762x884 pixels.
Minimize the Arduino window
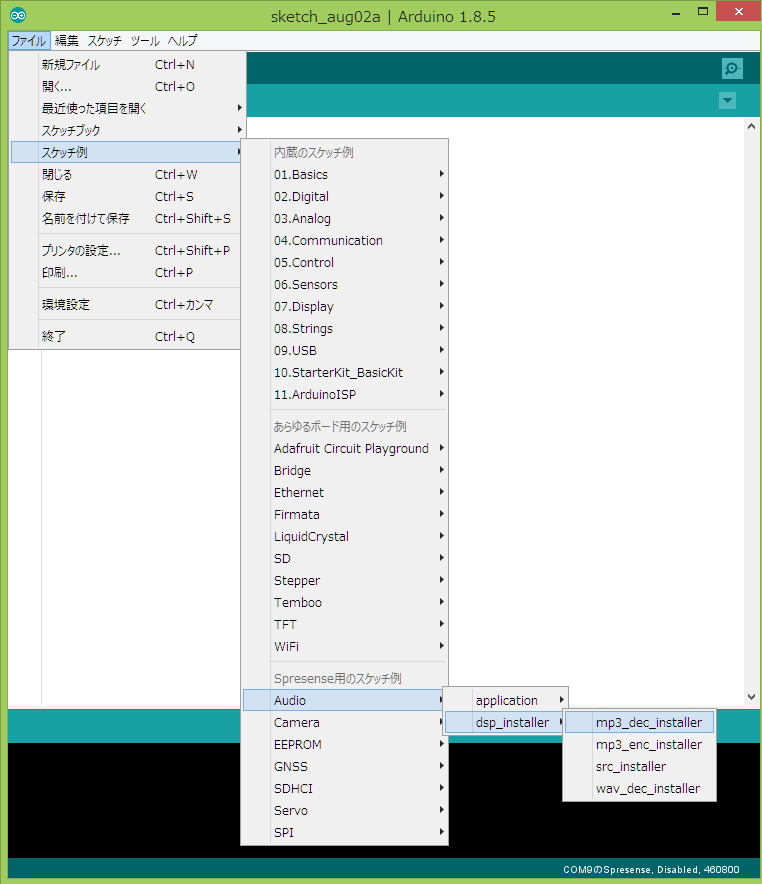[676, 13]
